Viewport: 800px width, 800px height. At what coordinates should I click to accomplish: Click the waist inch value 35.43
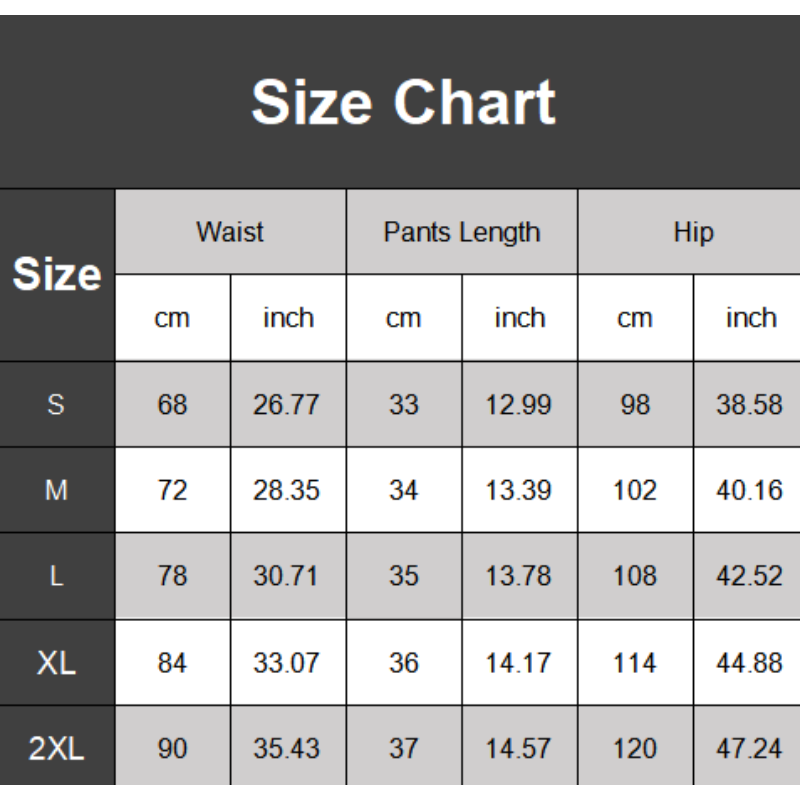286,748
